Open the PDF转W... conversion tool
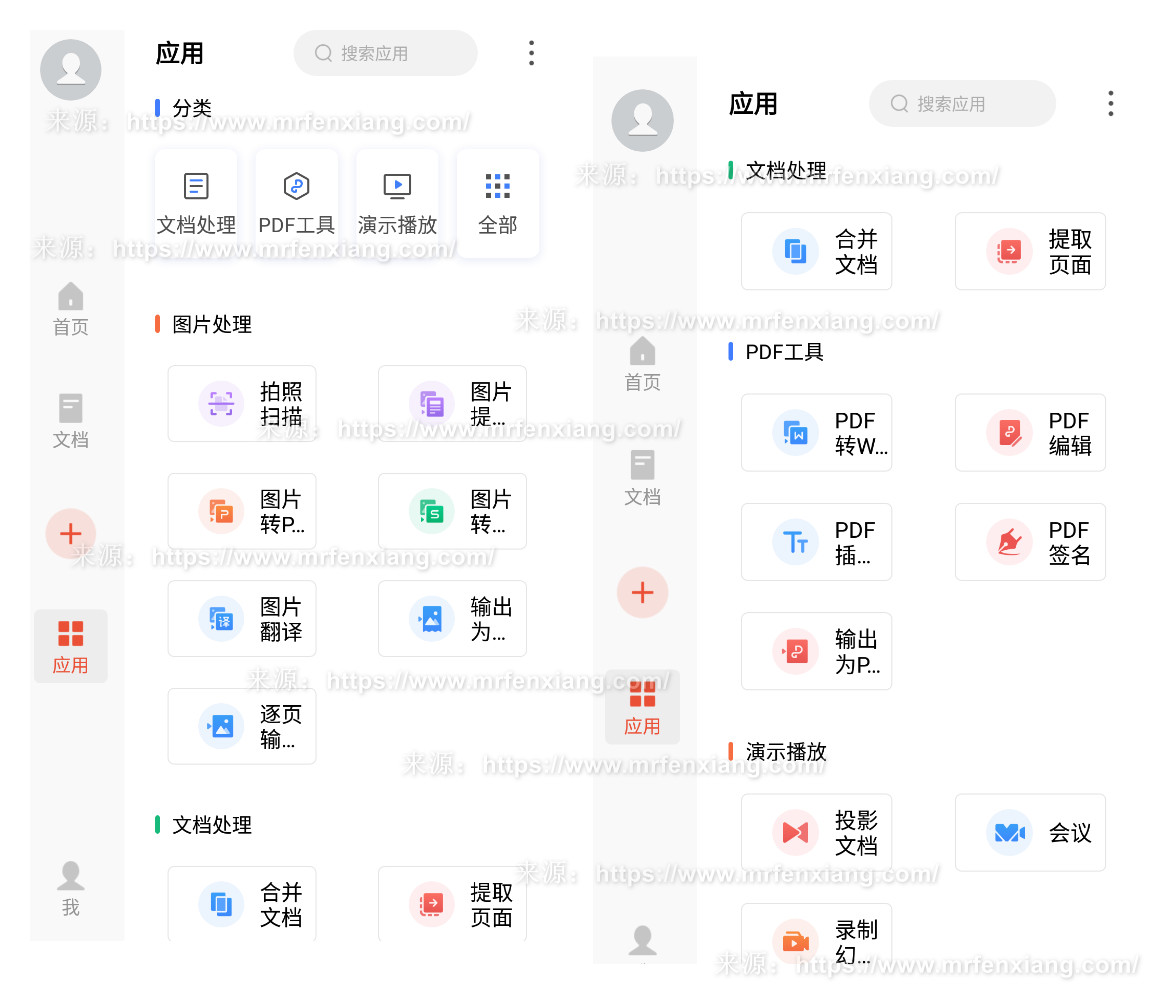The width and height of the screenshot is (1176, 994). [816, 433]
